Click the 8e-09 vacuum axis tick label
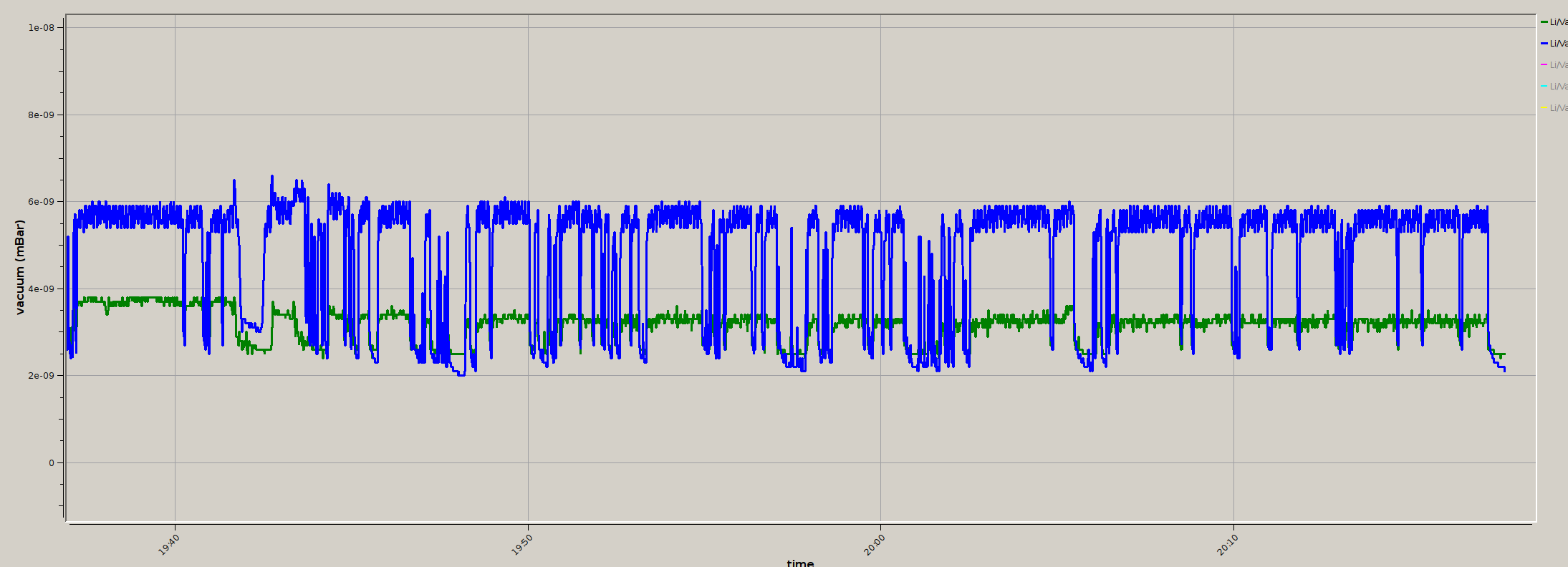The width and height of the screenshot is (1568, 567). pyautogui.click(x=41, y=115)
